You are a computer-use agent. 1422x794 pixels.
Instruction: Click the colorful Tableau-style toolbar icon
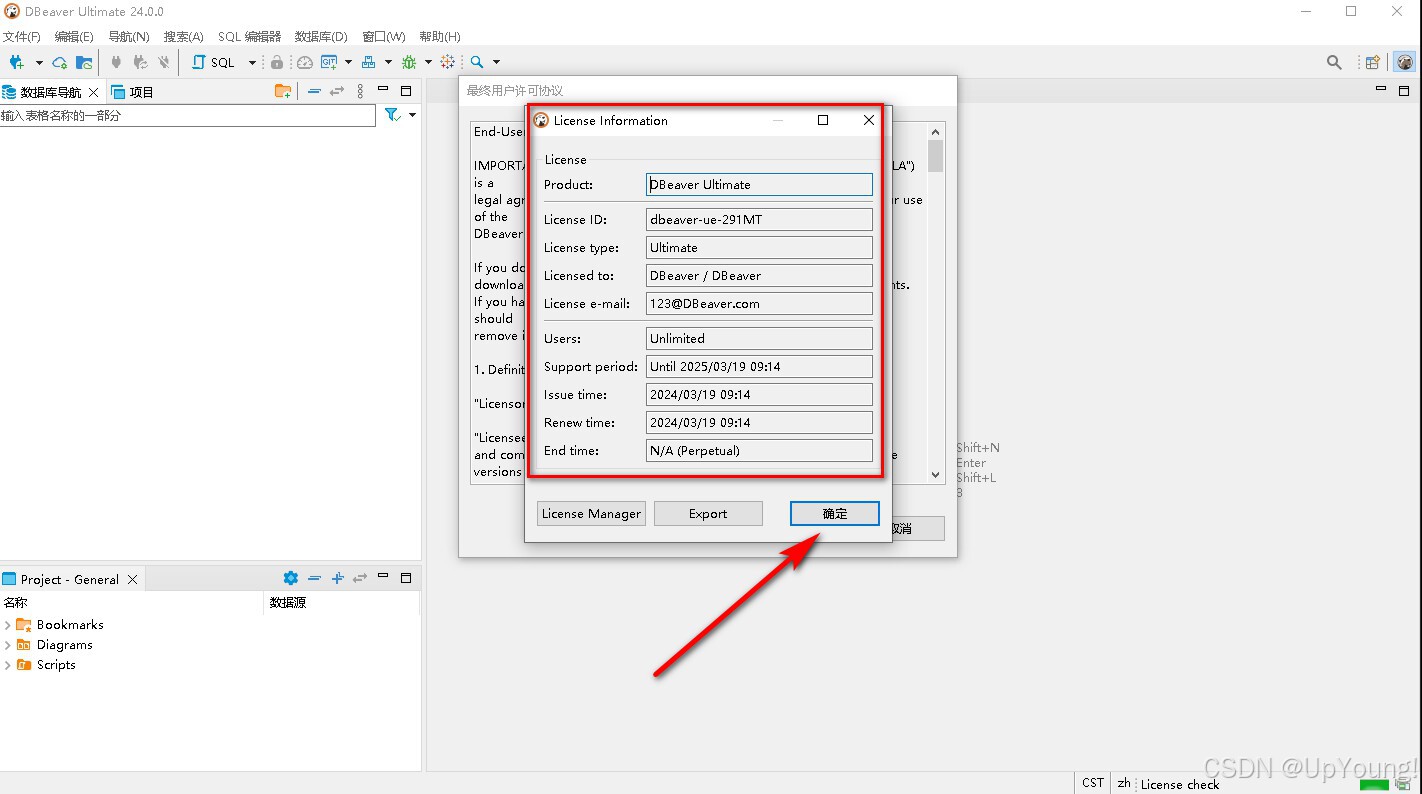point(447,62)
